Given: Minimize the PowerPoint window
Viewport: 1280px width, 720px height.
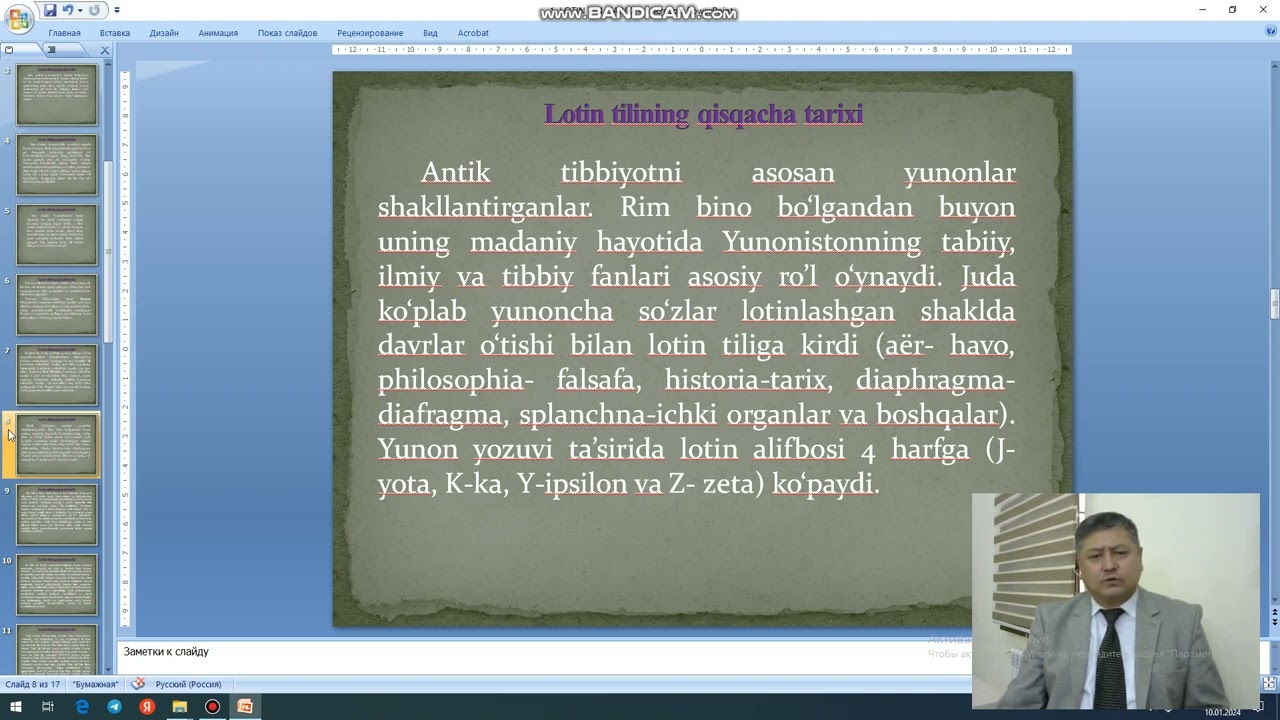Looking at the screenshot, I should pos(1204,10).
